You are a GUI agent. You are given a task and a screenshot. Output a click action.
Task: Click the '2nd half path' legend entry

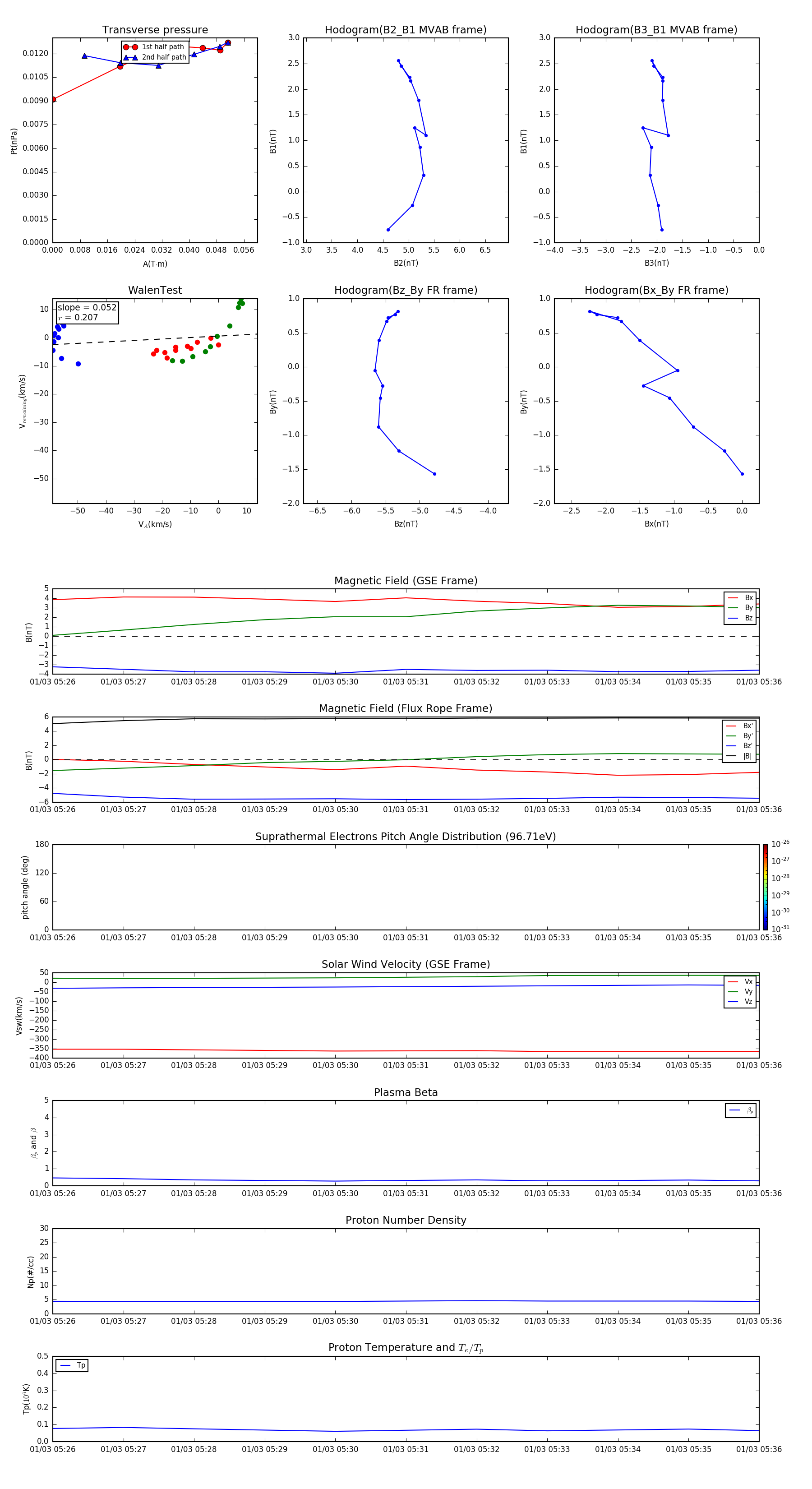click(154, 57)
